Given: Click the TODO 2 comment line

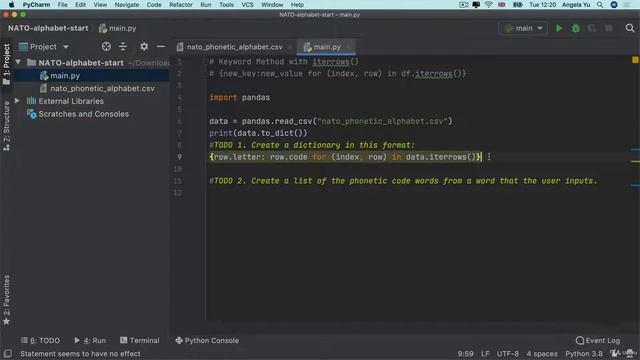Looking at the screenshot, I should pyautogui.click(x=403, y=181).
